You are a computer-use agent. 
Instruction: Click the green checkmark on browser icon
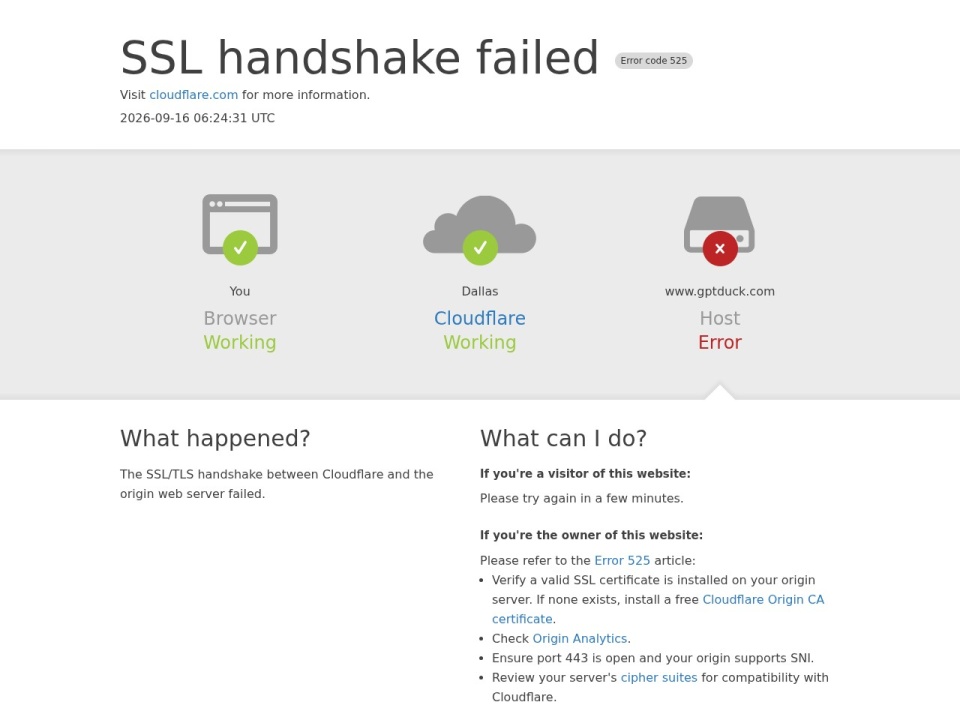[240, 247]
